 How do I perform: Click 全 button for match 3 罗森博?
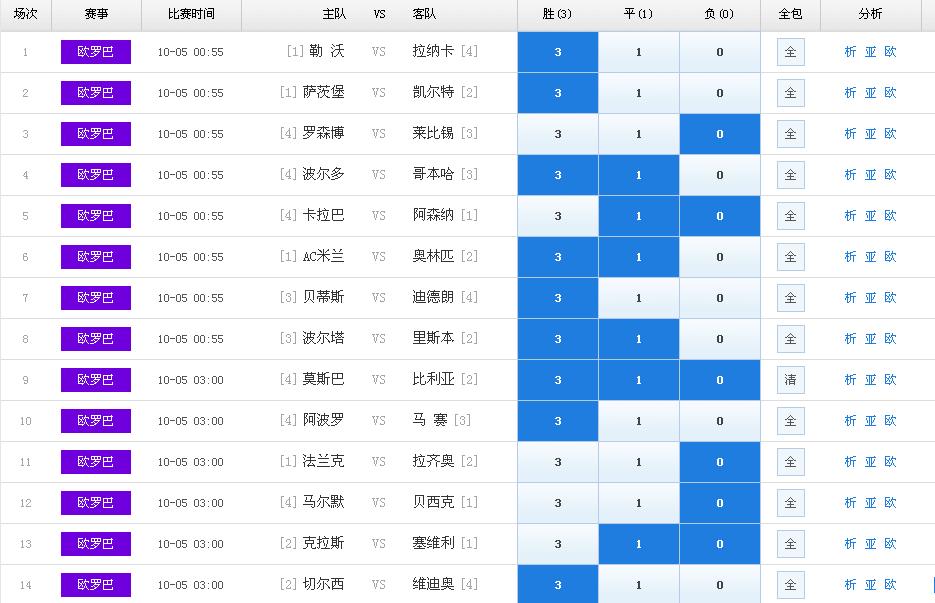coord(791,134)
